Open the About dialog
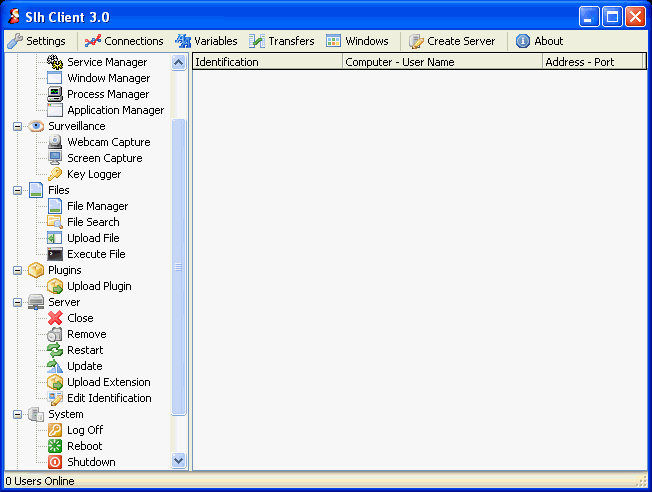 [x=539, y=41]
